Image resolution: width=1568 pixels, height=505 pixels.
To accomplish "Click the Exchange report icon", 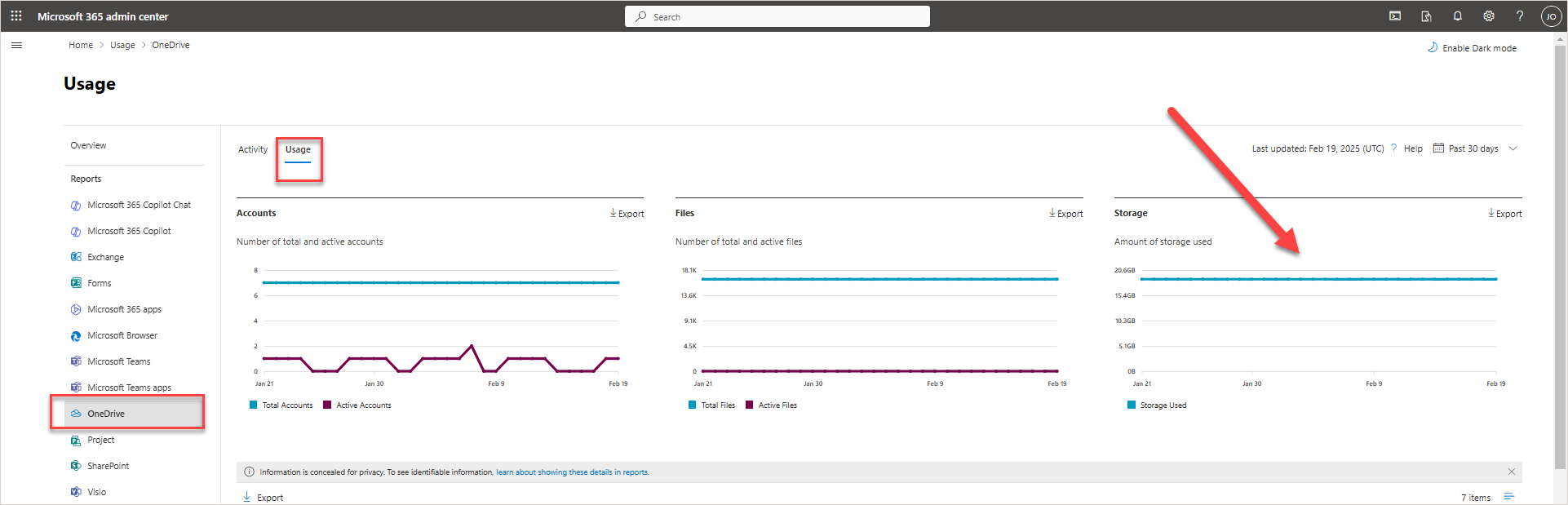I will pos(76,257).
